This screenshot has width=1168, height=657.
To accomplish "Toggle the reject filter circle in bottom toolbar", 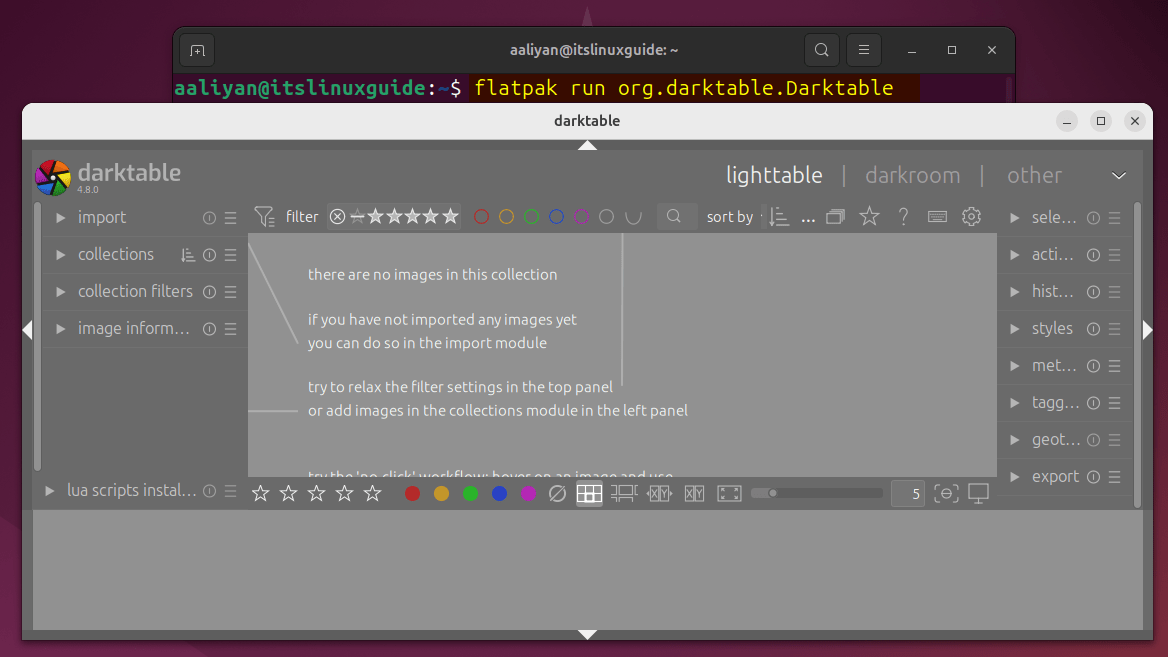I will (557, 492).
